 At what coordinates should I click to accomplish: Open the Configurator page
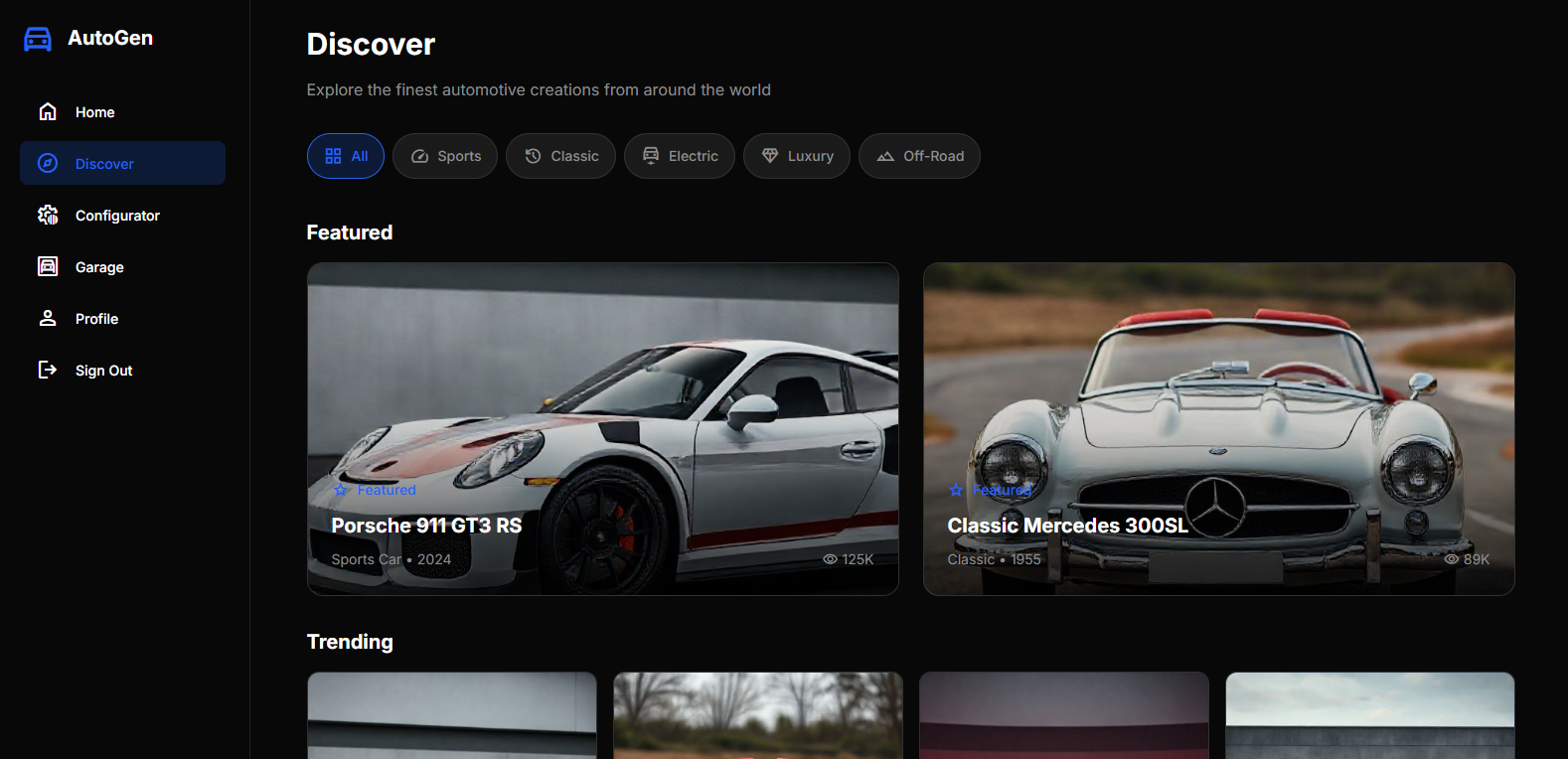122,215
